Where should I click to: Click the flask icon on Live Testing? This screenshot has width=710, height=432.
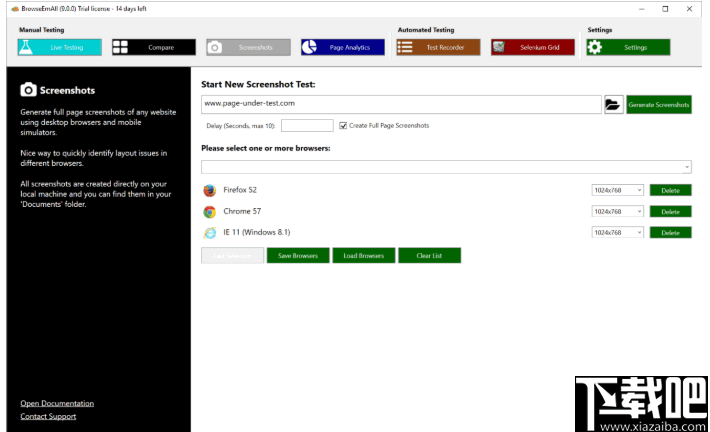(x=26, y=47)
